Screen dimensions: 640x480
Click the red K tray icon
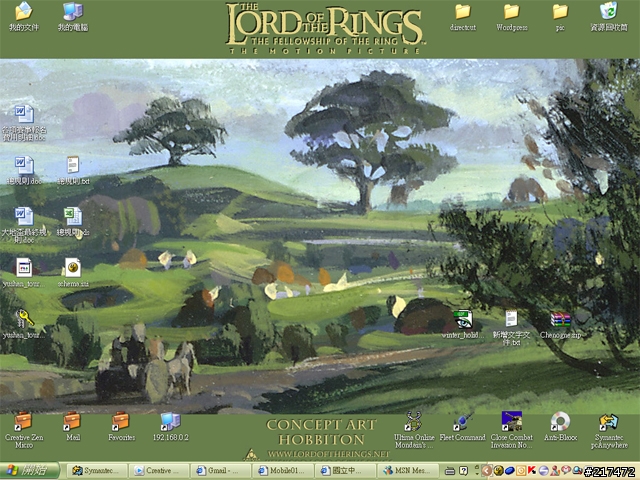[x=532, y=471]
